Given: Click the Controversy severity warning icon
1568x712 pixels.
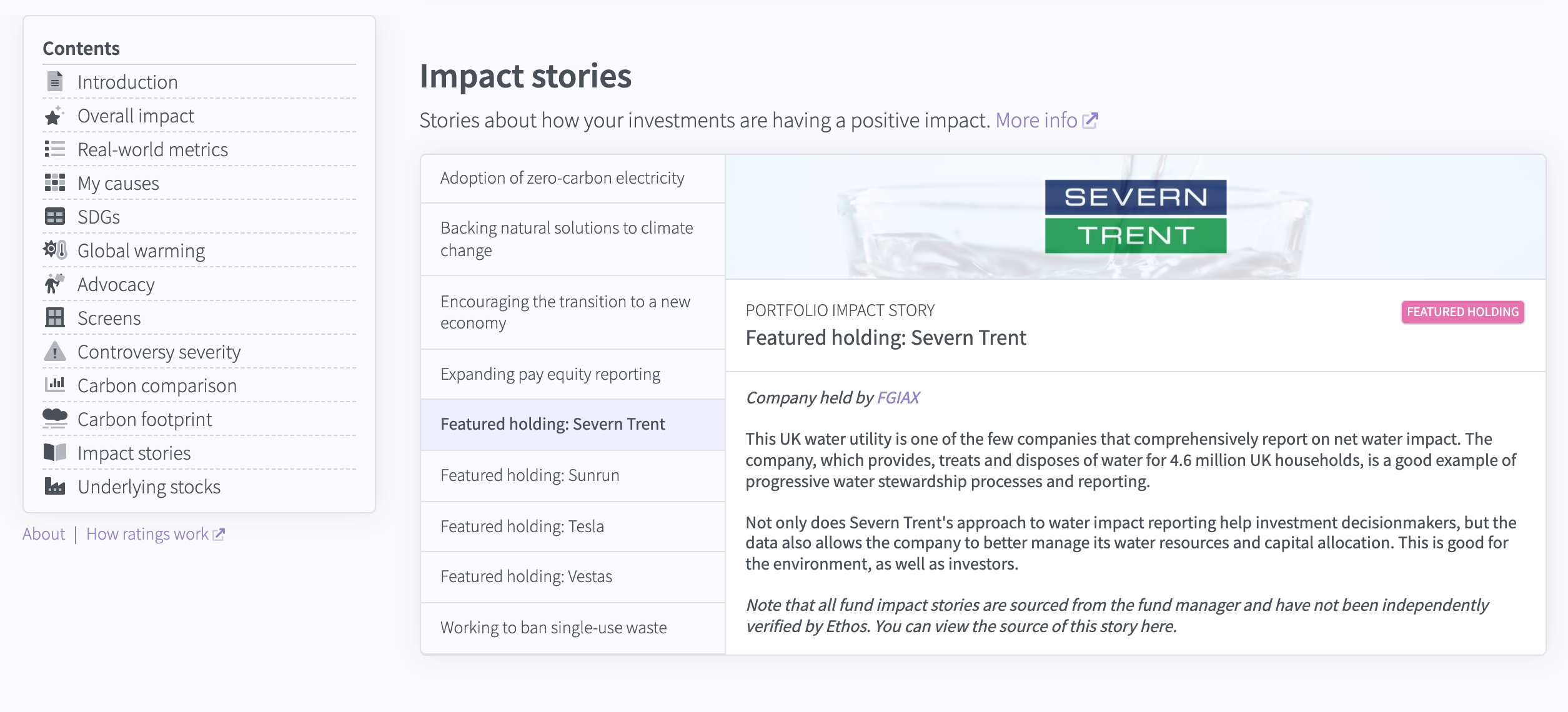Looking at the screenshot, I should [55, 352].
